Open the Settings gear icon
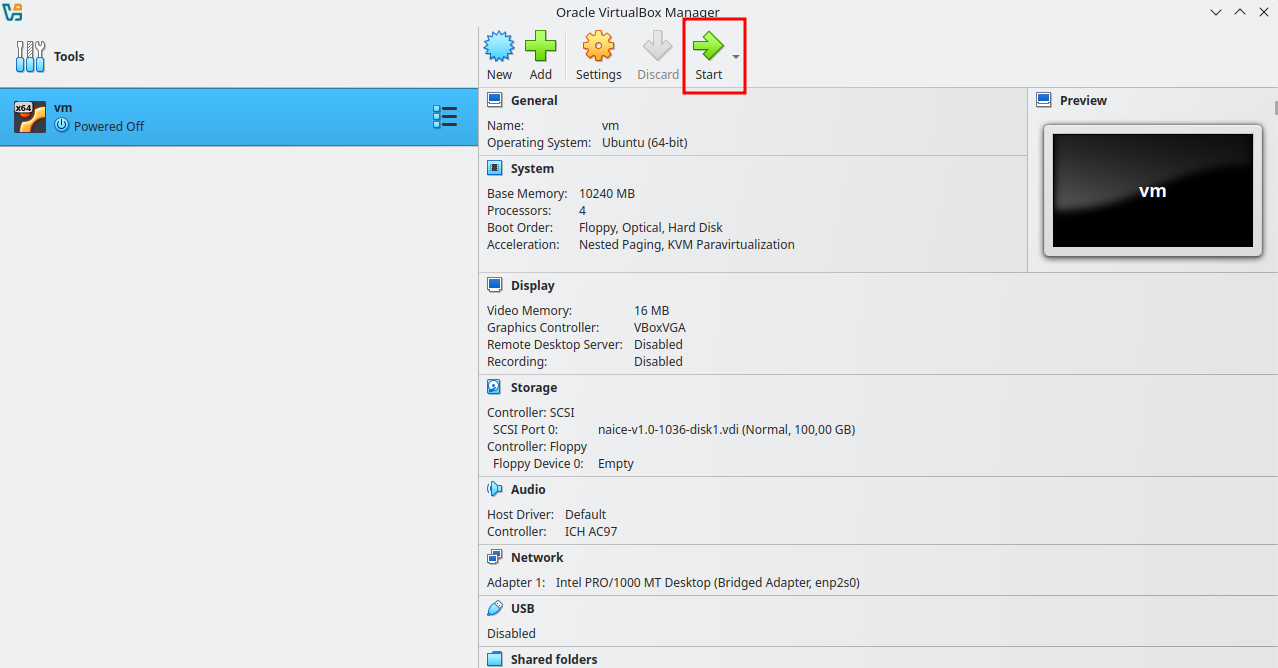Viewport: 1278px width, 668px height. 598,46
